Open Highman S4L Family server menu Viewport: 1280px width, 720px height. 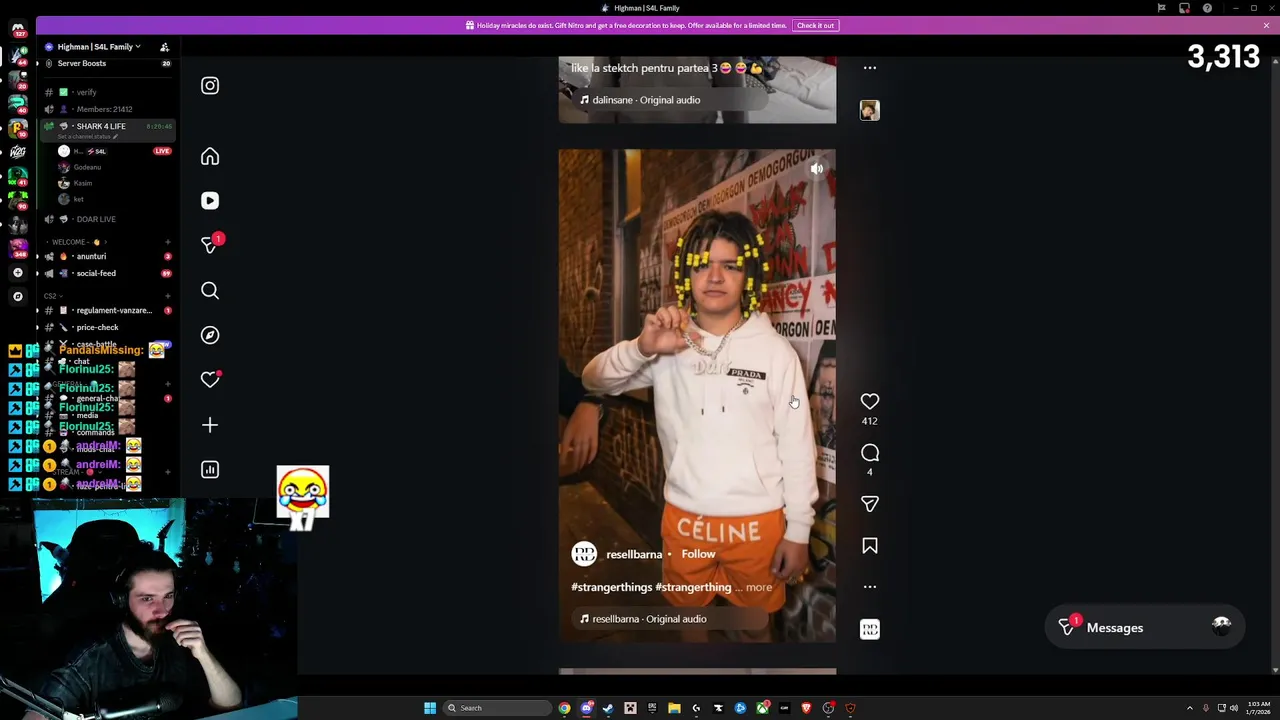98,47
